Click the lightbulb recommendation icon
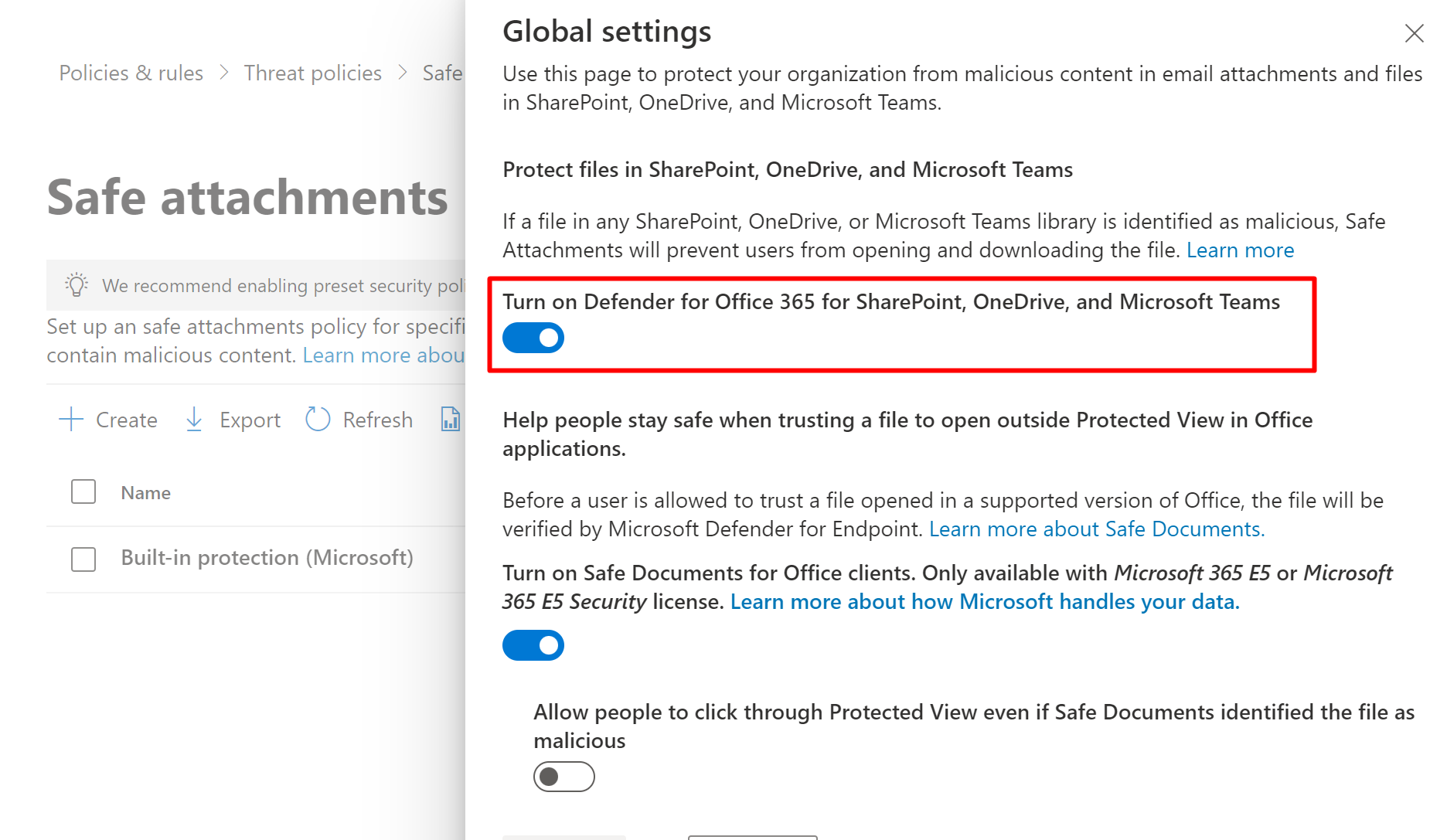This screenshot has width=1447, height=840. [x=77, y=285]
